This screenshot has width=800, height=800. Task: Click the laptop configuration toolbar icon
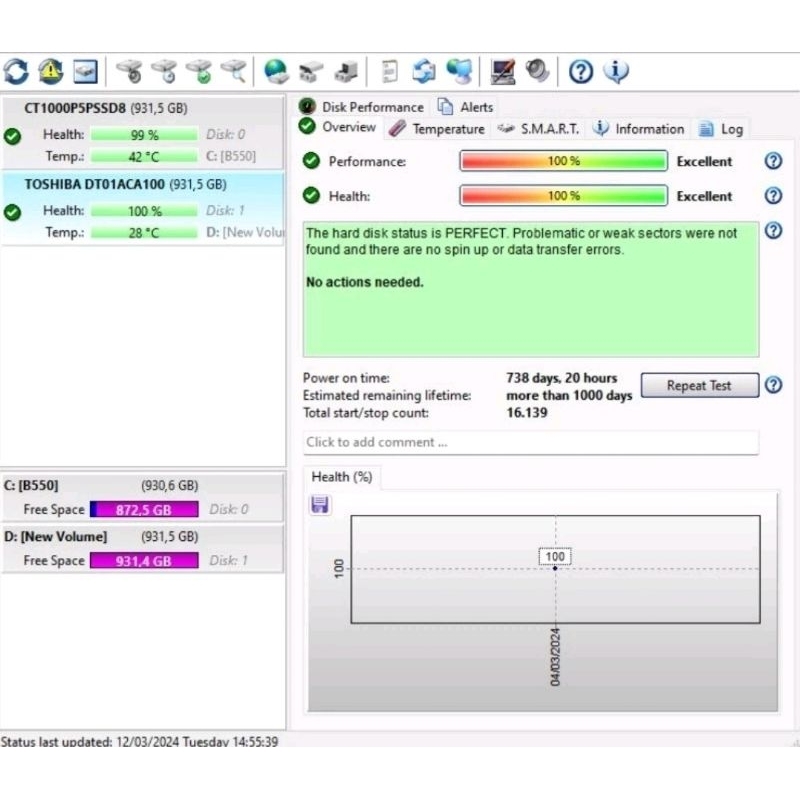point(503,71)
